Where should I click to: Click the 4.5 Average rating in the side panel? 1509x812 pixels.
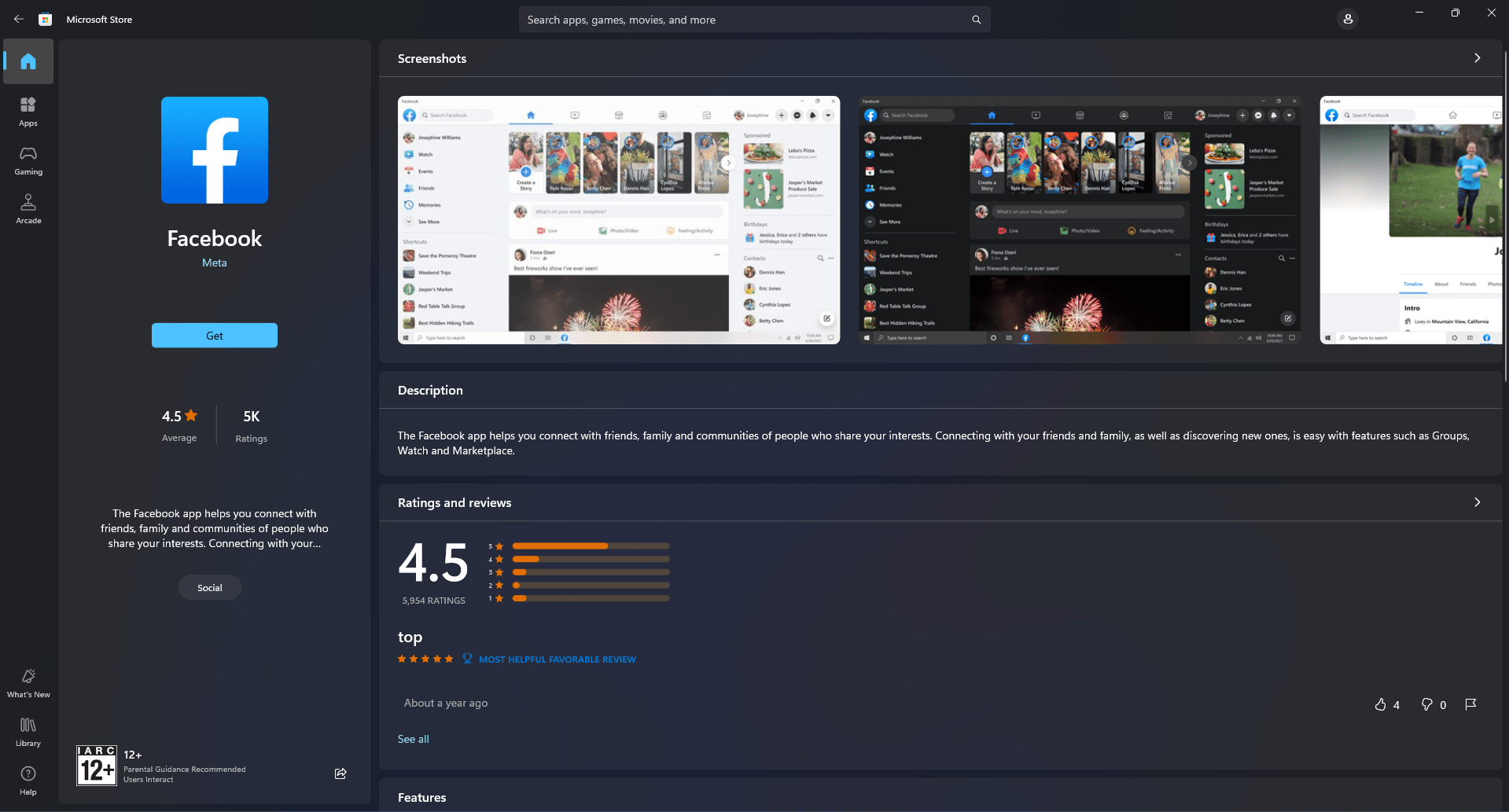coord(179,425)
